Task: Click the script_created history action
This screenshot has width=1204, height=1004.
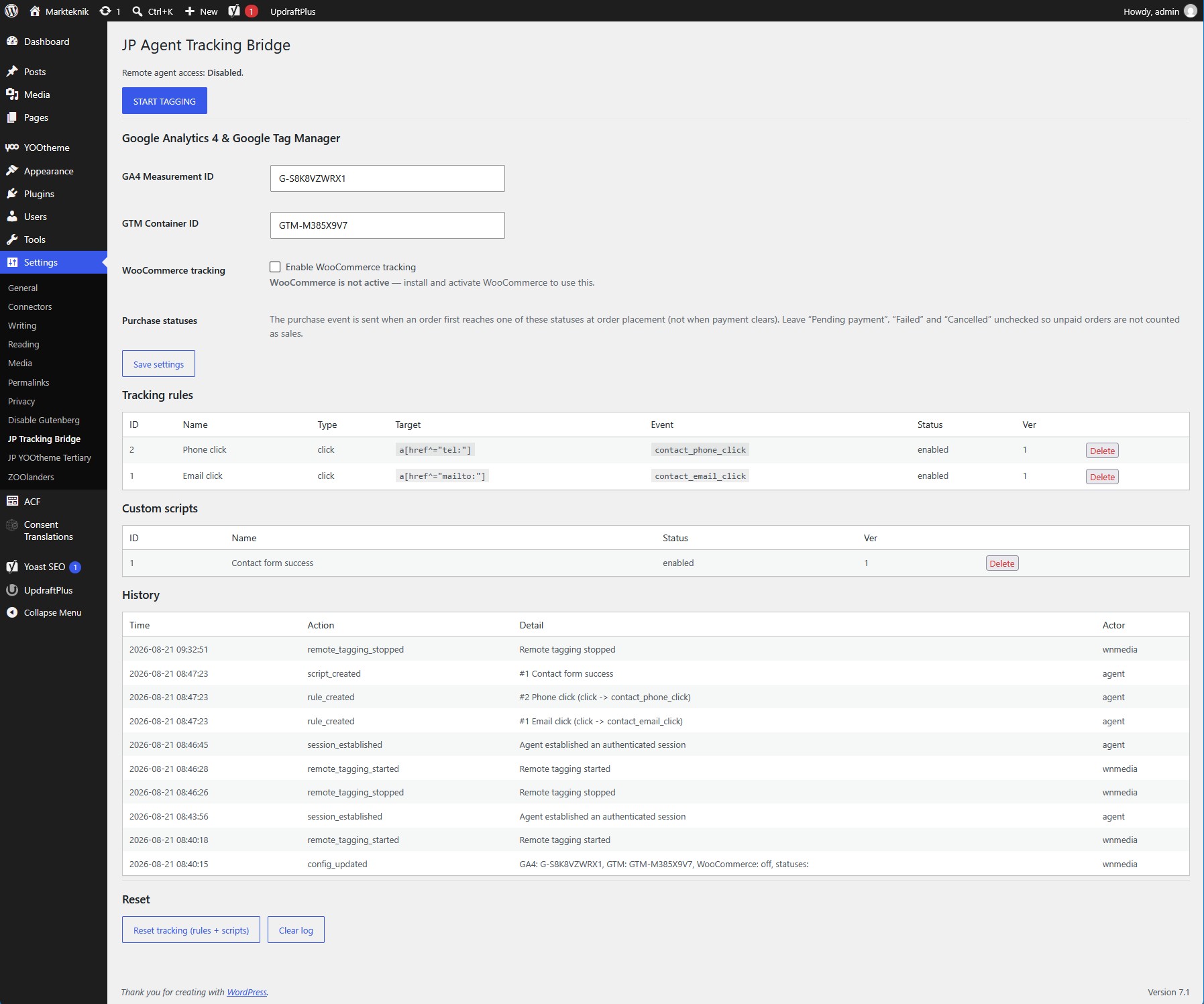Action: [334, 673]
